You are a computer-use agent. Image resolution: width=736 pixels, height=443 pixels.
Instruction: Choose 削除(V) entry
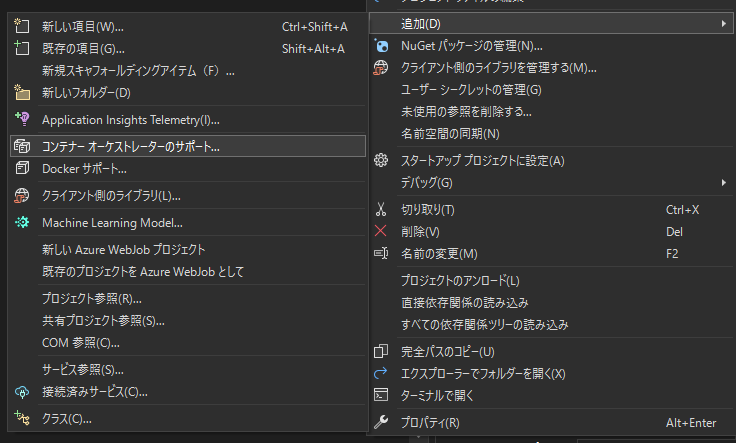point(551,232)
